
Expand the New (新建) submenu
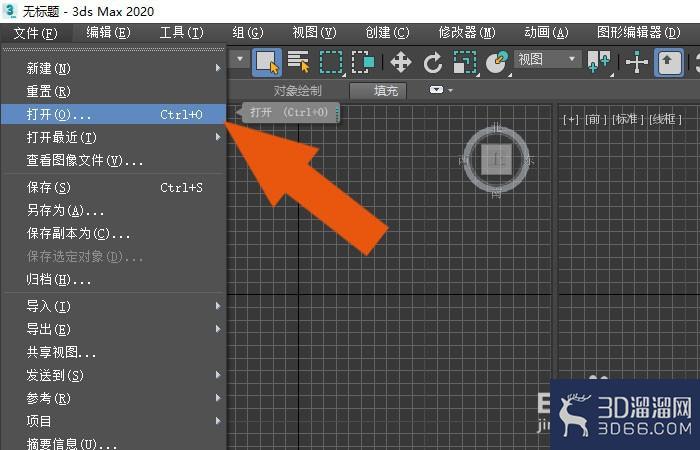coord(113,68)
